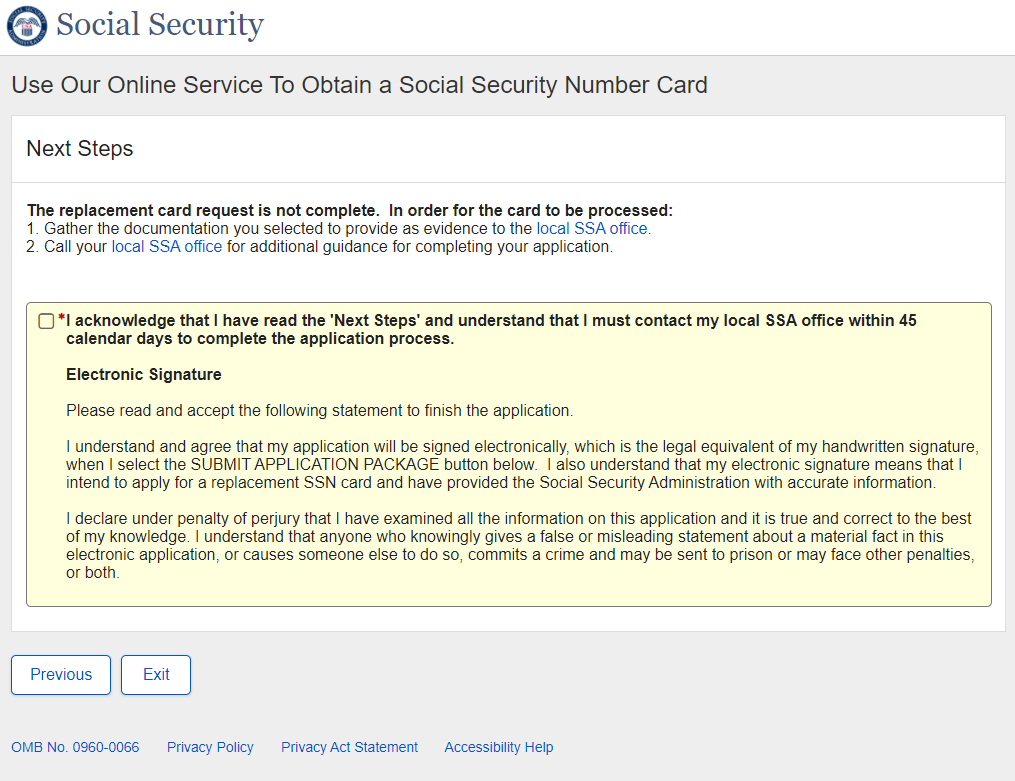
Task: Open the Accessibility Help link
Action: click(498, 747)
